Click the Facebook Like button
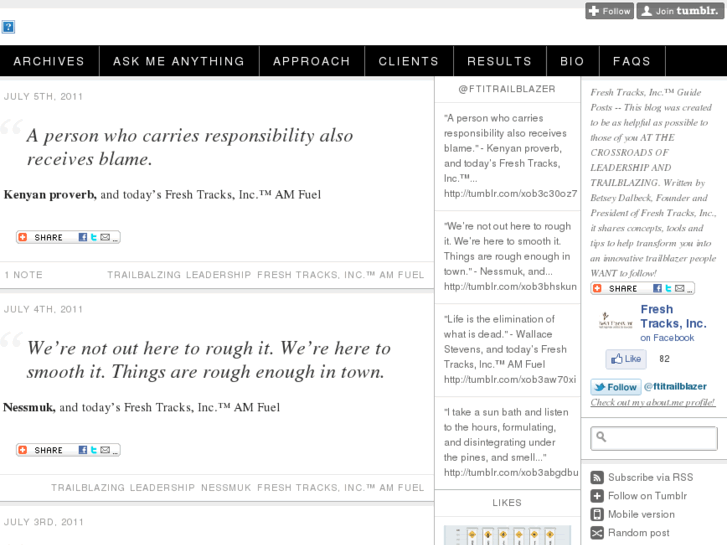The height and width of the screenshot is (545, 727). click(626, 359)
